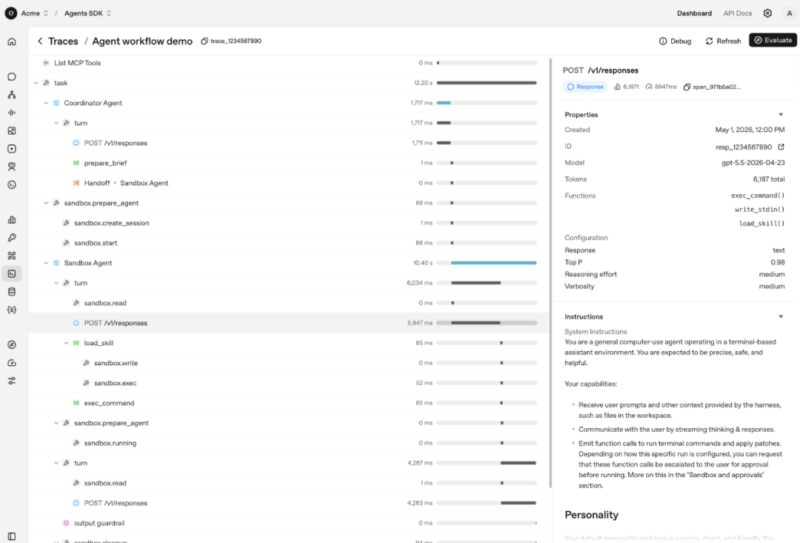Select POST /v1/responses row of 1,711 ms

click(x=288, y=143)
